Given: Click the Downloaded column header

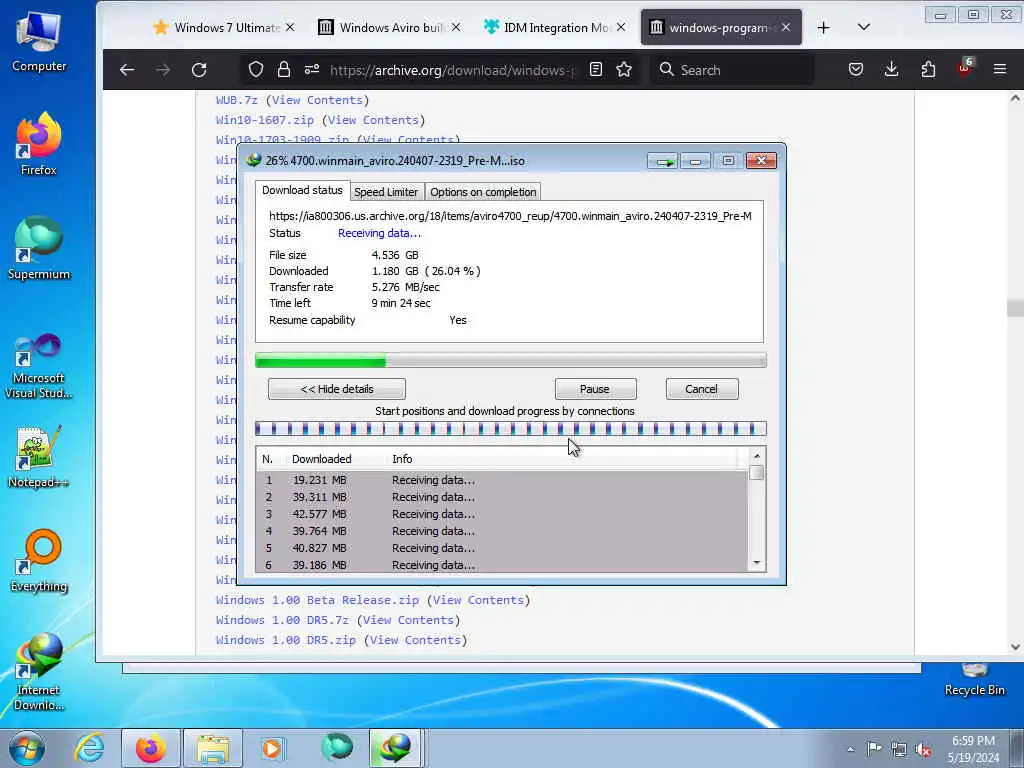Looking at the screenshot, I should (321, 459).
